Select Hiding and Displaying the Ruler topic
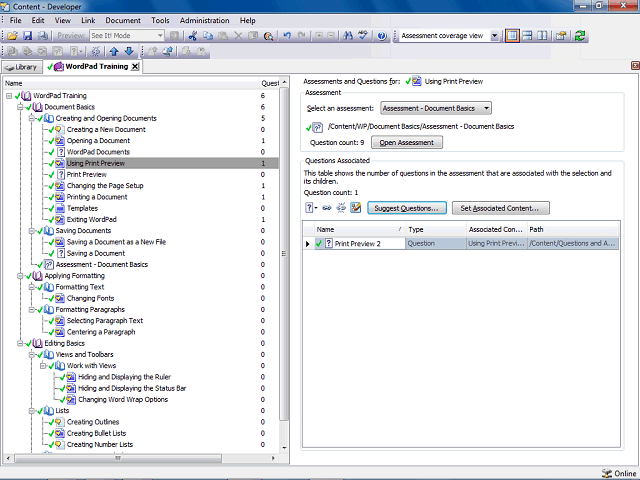 [x=124, y=377]
